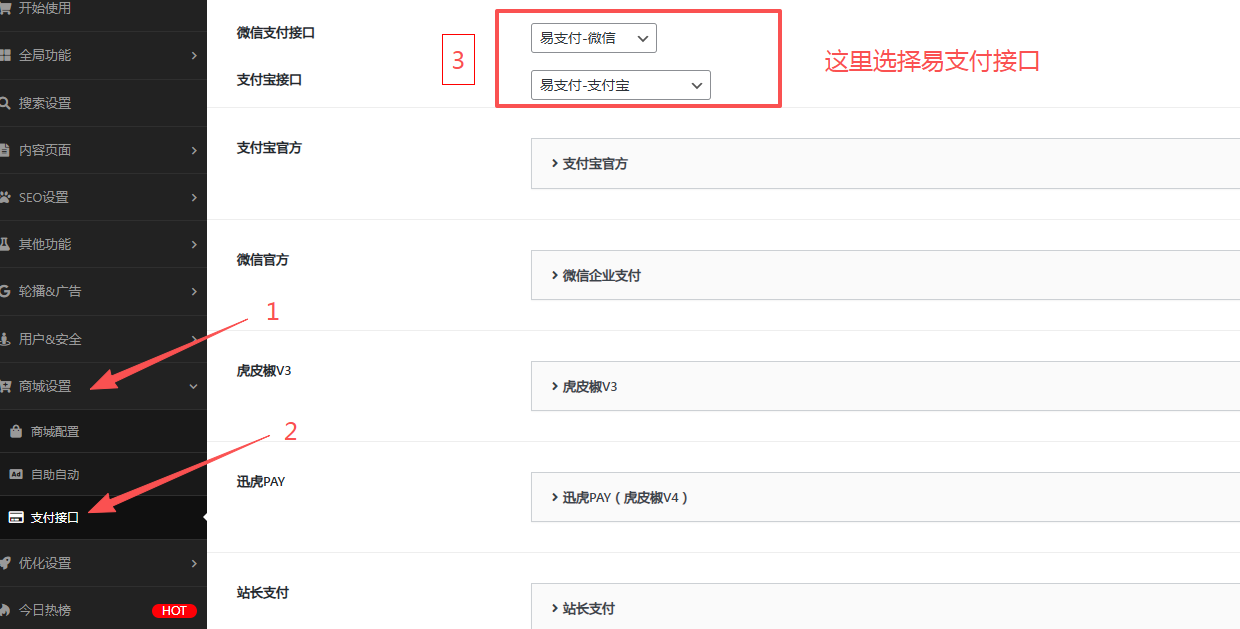Viewport: 1240px width, 629px height.
Task: Click the Ad icon beside 自助自动
Action: coord(16,475)
